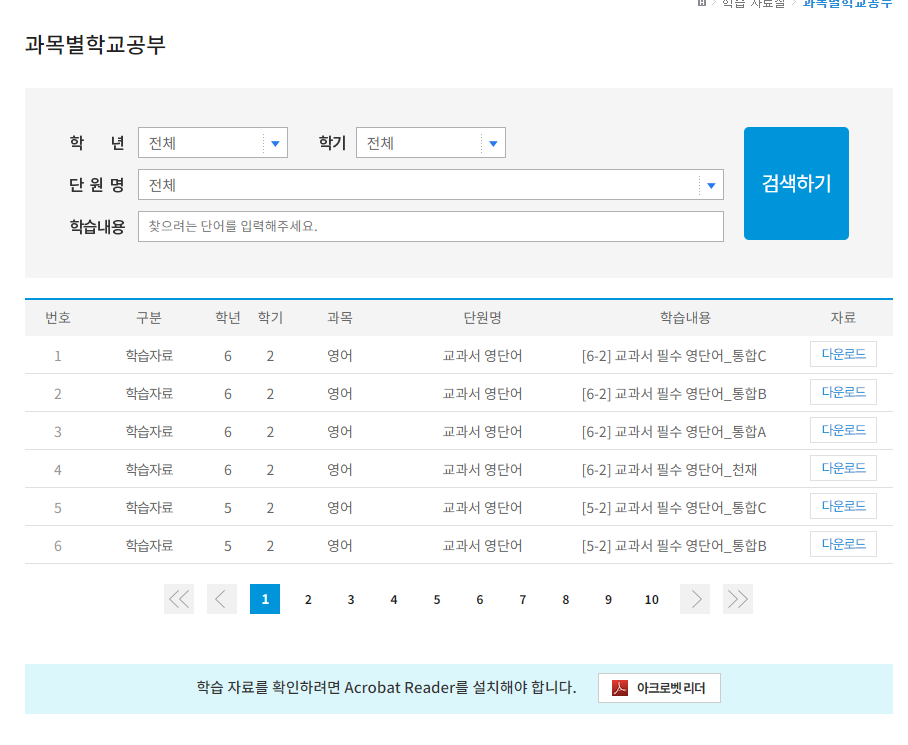Select page 3 in pagination

(351, 600)
